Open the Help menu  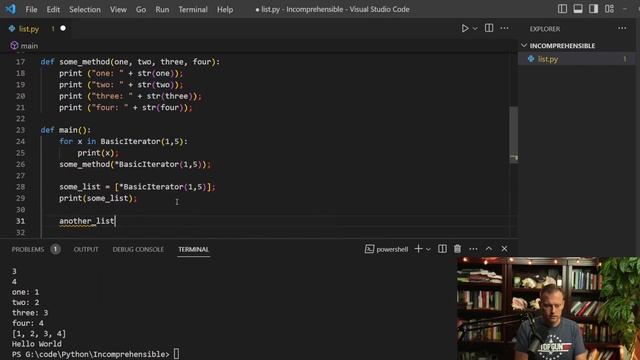click(225, 9)
